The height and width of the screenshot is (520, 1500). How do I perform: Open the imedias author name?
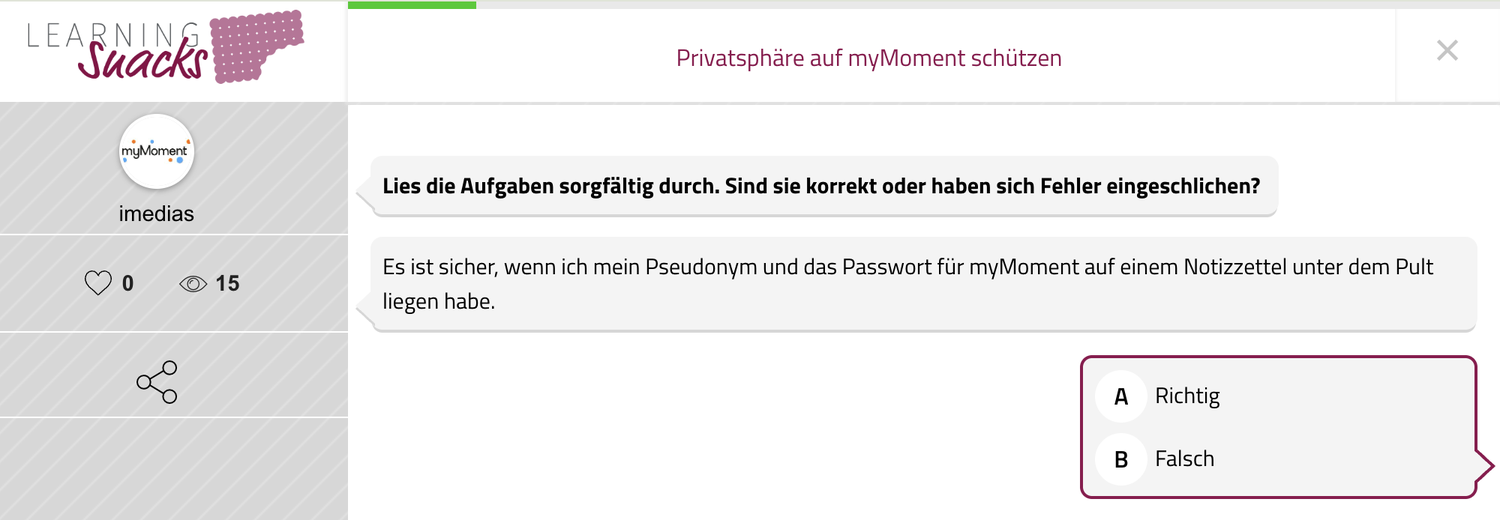pos(157,214)
